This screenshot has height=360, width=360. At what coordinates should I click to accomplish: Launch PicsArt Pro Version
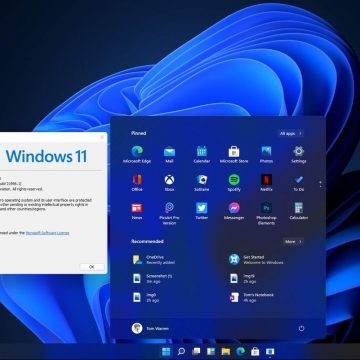(169, 214)
